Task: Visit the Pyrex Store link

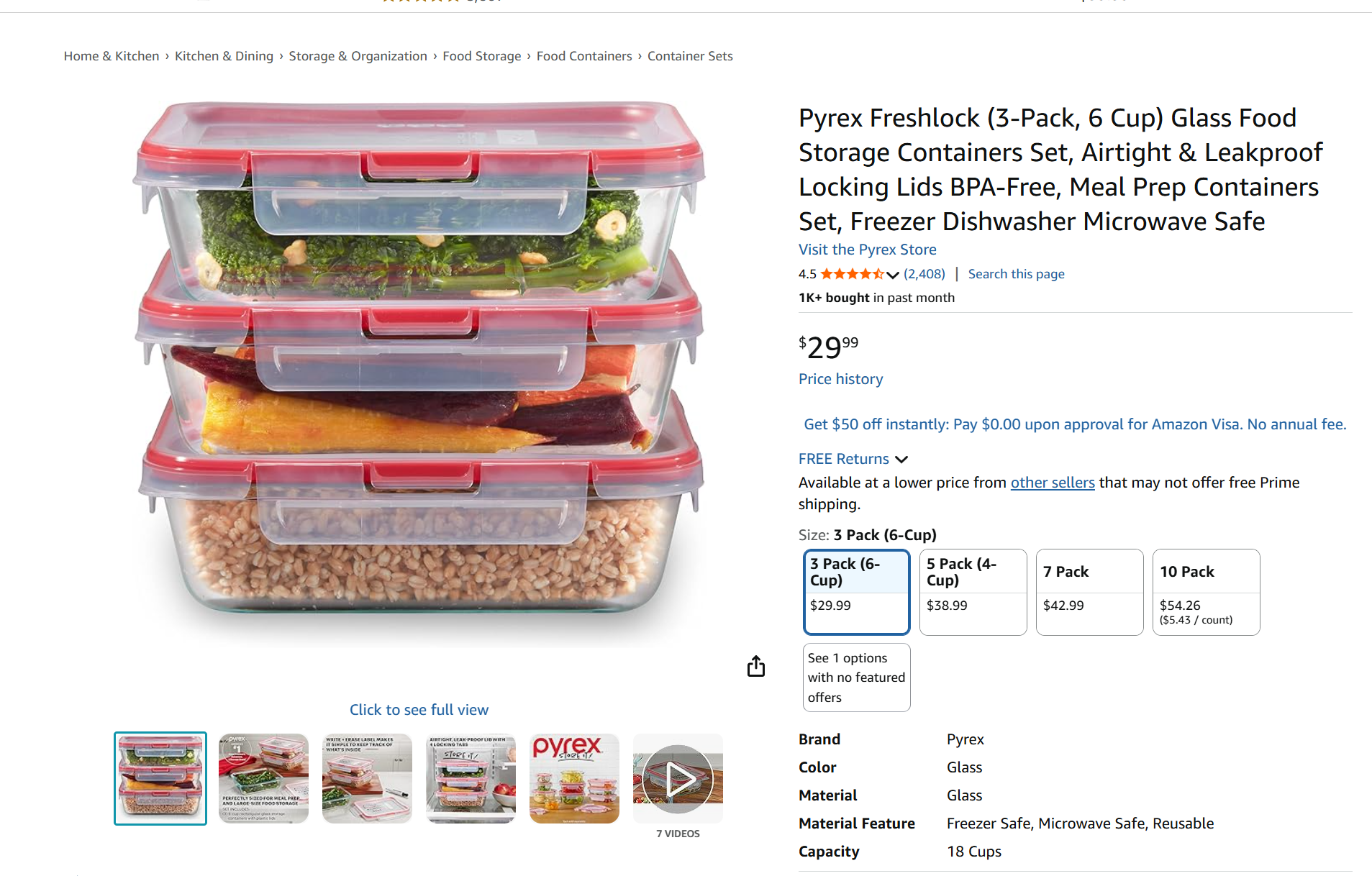Action: (x=867, y=250)
